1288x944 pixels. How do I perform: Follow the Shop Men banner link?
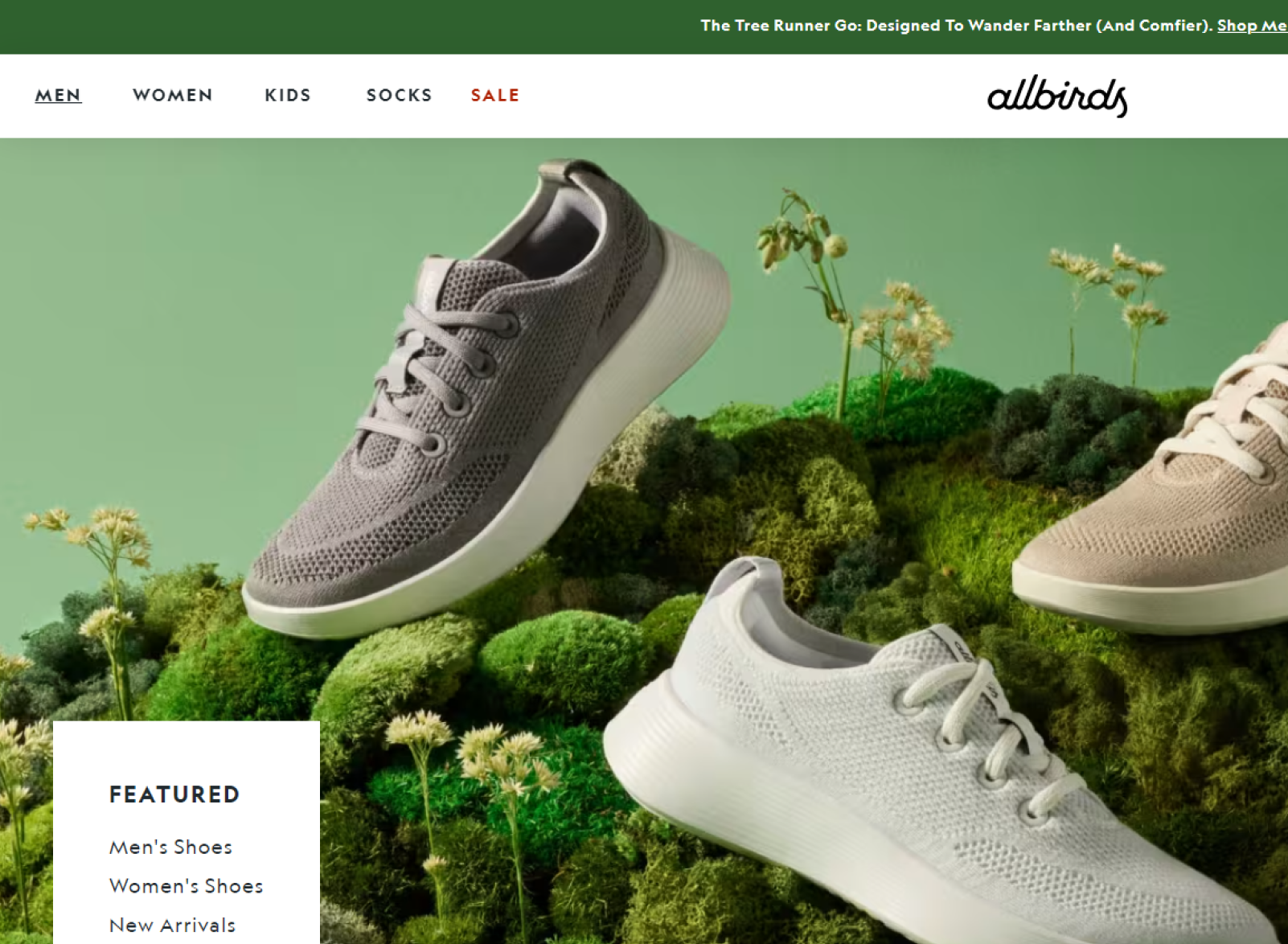(x=1252, y=26)
